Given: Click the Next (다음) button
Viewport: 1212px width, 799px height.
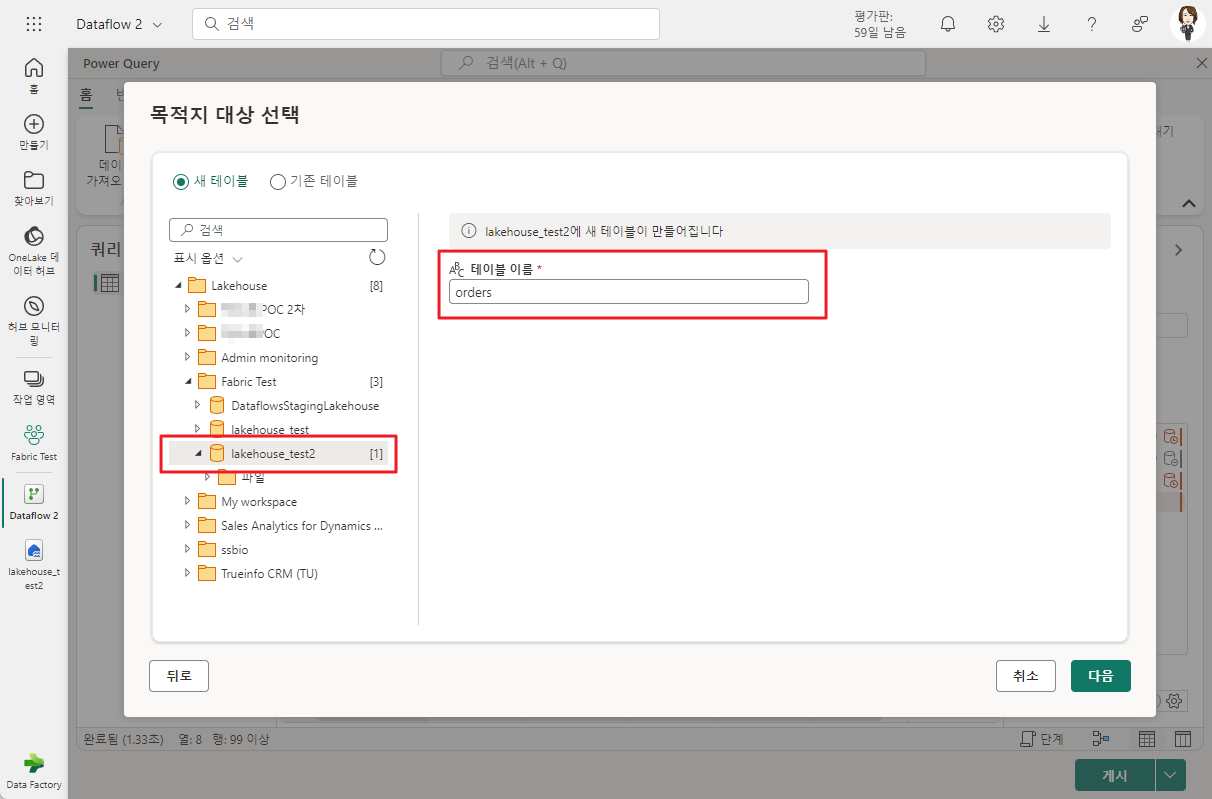Looking at the screenshot, I should (x=1101, y=676).
